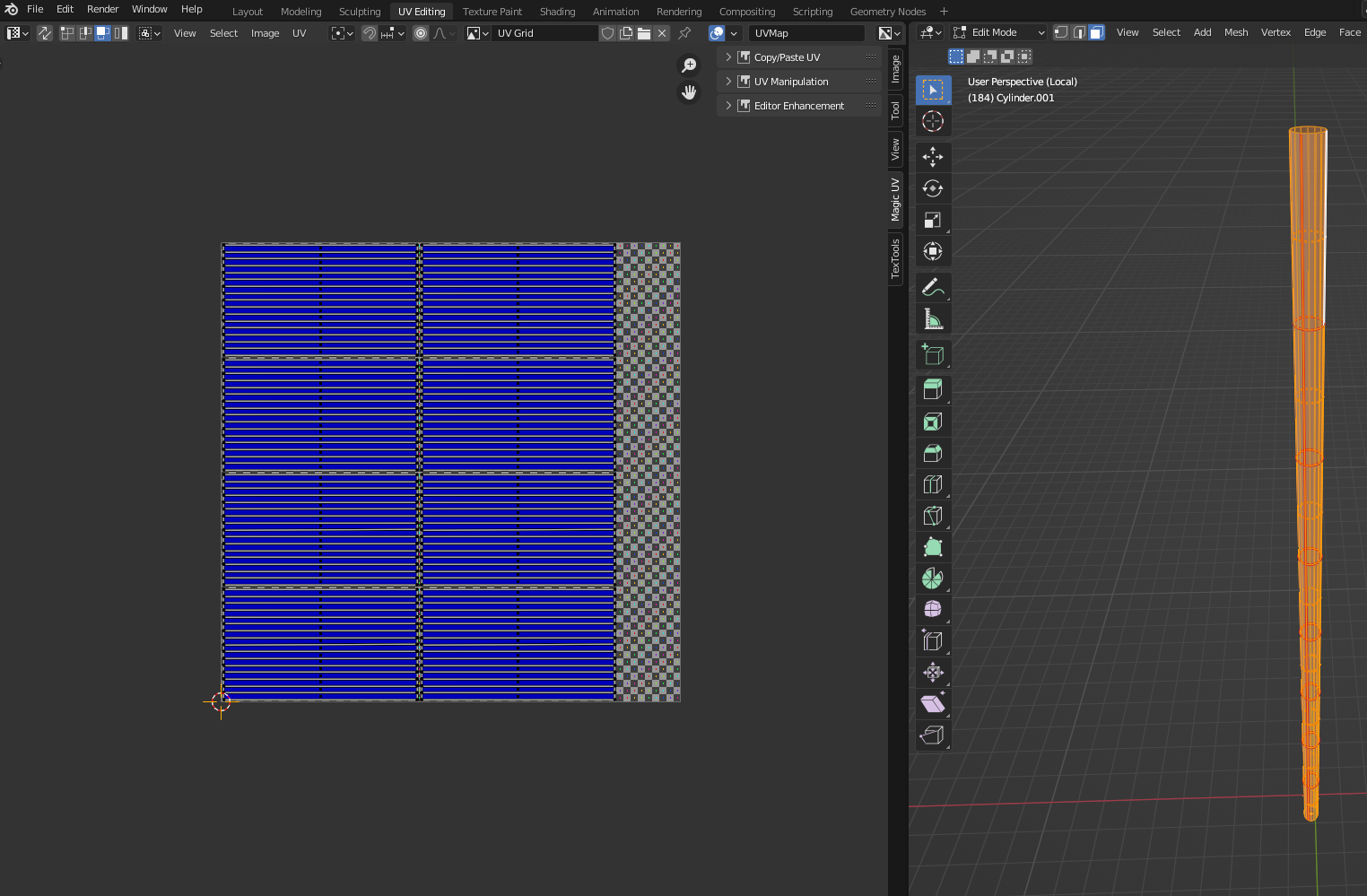Set selection mode to Subtract

[x=990, y=57]
